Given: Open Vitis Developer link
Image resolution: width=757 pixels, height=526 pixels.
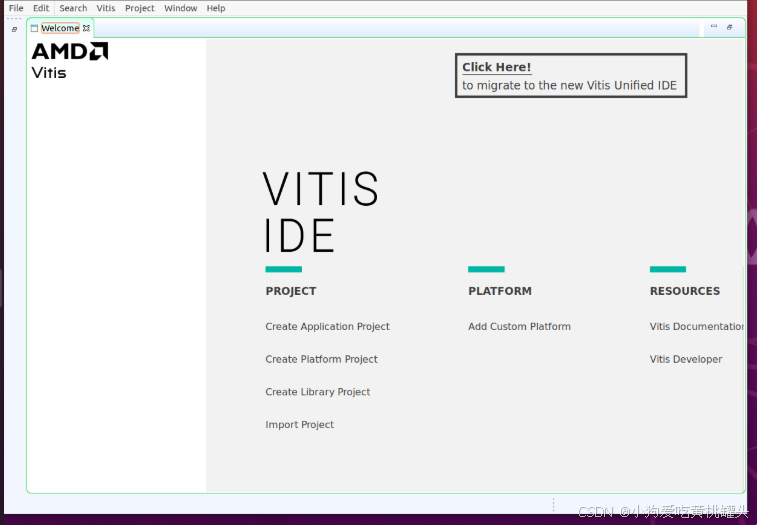Looking at the screenshot, I should pos(686,359).
